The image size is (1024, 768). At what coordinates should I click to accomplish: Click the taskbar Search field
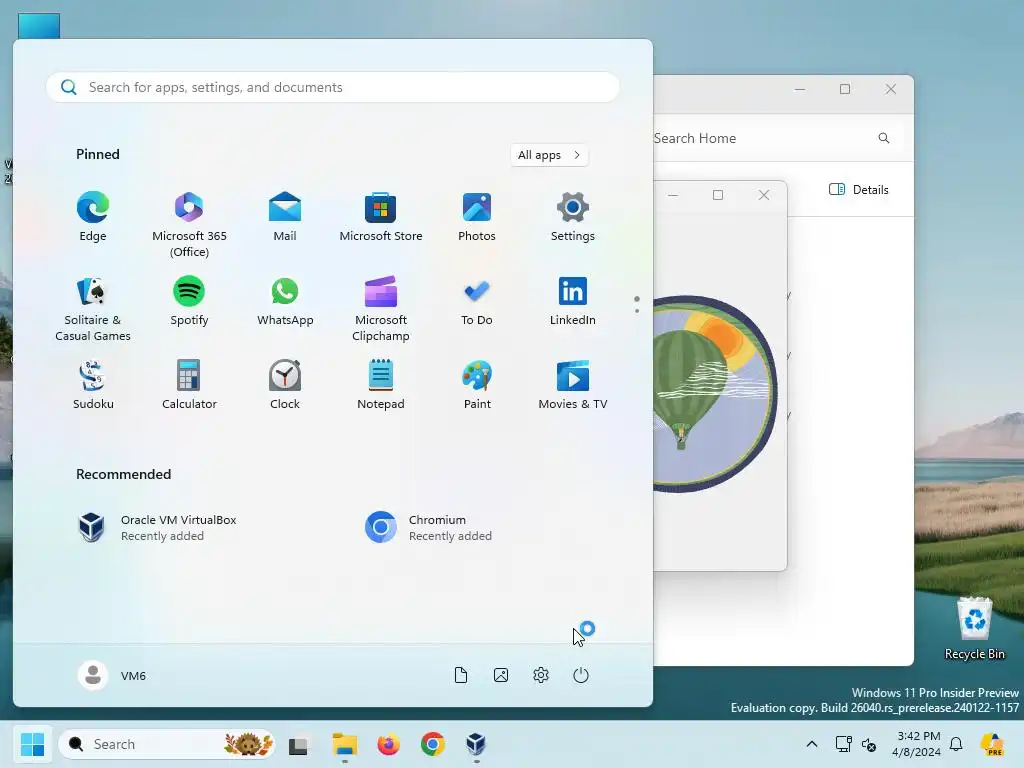[167, 744]
